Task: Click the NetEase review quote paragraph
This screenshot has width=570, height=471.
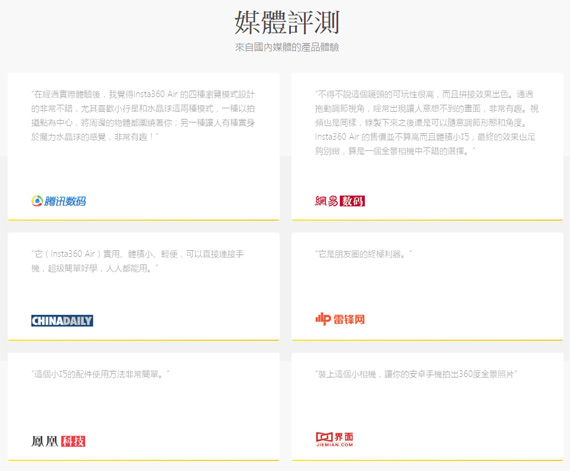Action: 427,122
